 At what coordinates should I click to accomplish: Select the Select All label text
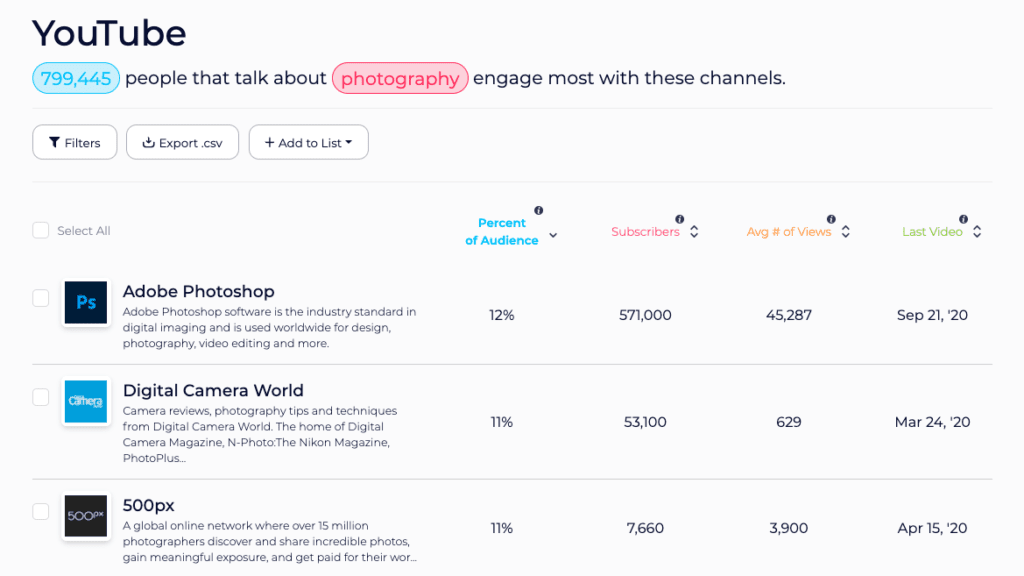click(84, 231)
